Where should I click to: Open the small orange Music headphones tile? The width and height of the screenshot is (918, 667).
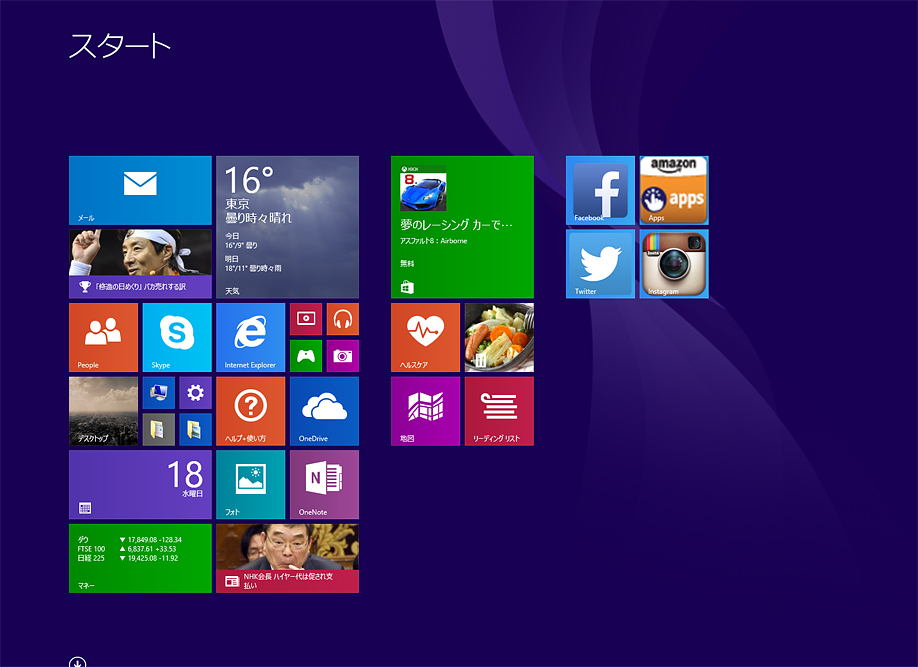pyautogui.click(x=342, y=319)
